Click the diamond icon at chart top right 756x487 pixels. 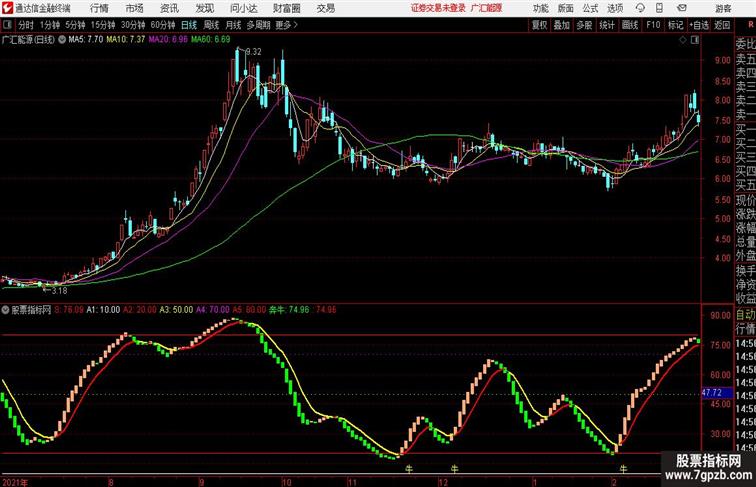coord(683,40)
